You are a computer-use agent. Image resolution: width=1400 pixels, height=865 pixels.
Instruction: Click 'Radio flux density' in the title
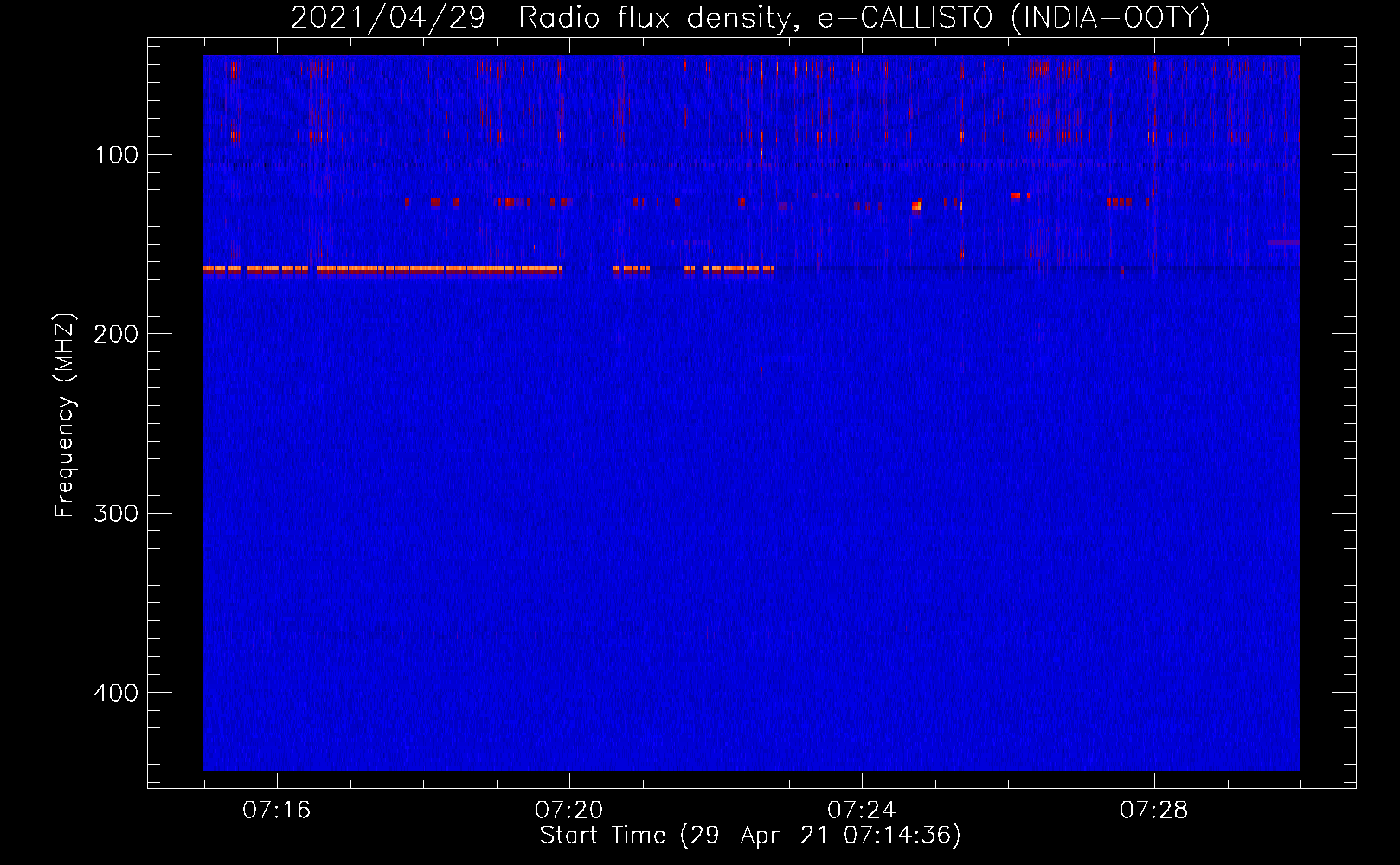click(x=653, y=18)
